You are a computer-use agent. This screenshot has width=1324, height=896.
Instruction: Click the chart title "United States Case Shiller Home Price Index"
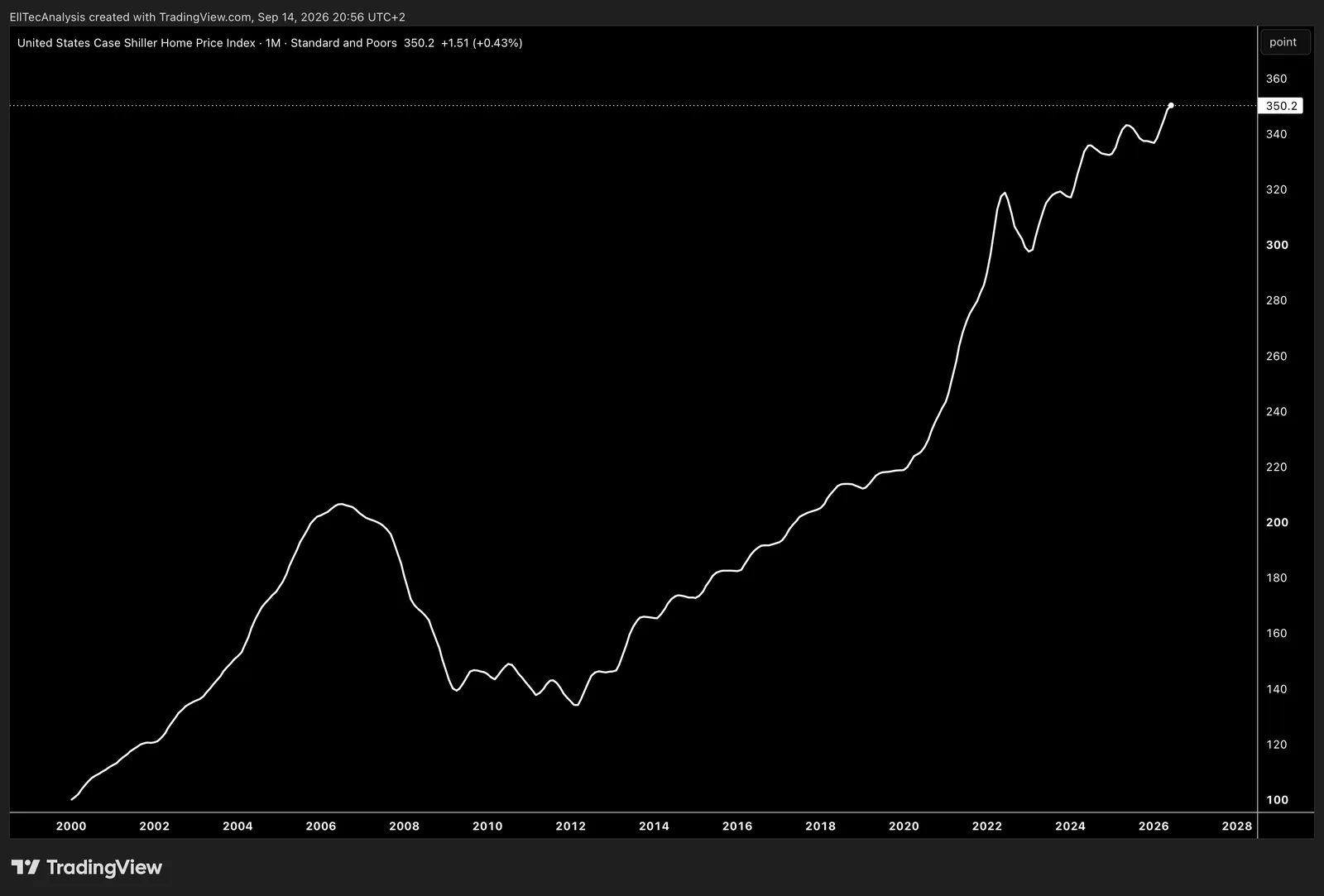click(137, 43)
